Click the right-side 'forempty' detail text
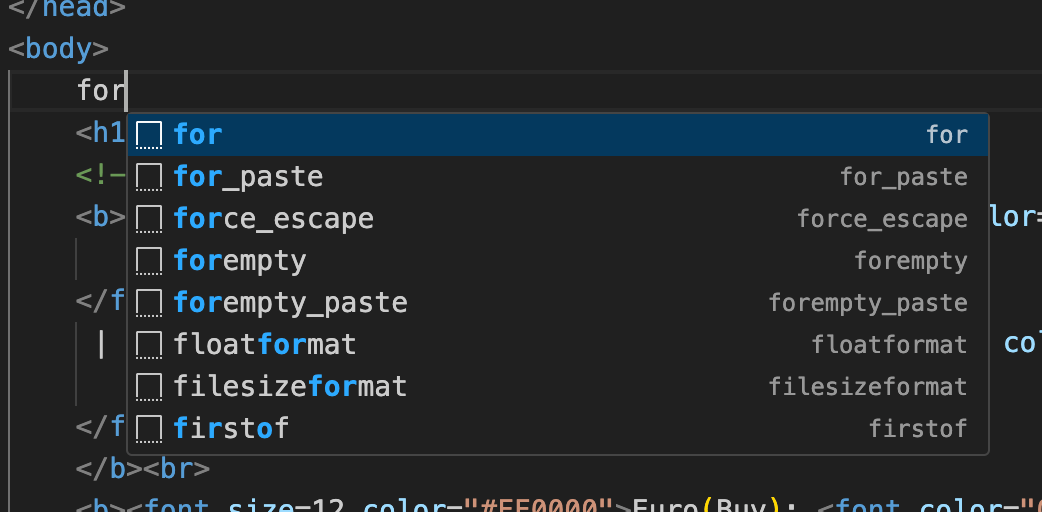Image resolution: width=1042 pixels, height=512 pixels. (910, 261)
